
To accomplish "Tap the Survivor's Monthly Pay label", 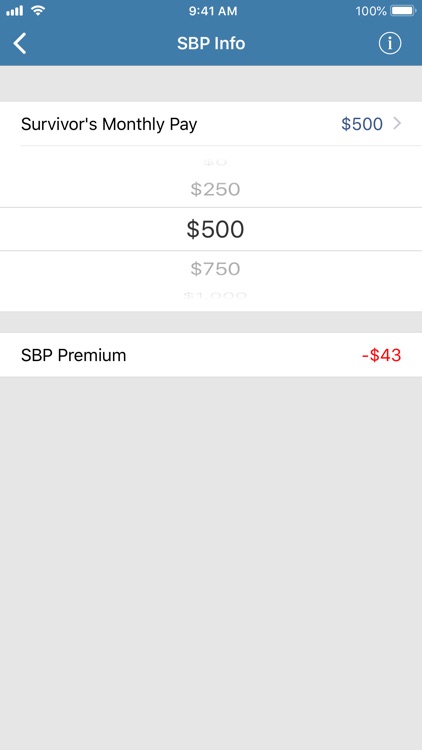I will [109, 124].
